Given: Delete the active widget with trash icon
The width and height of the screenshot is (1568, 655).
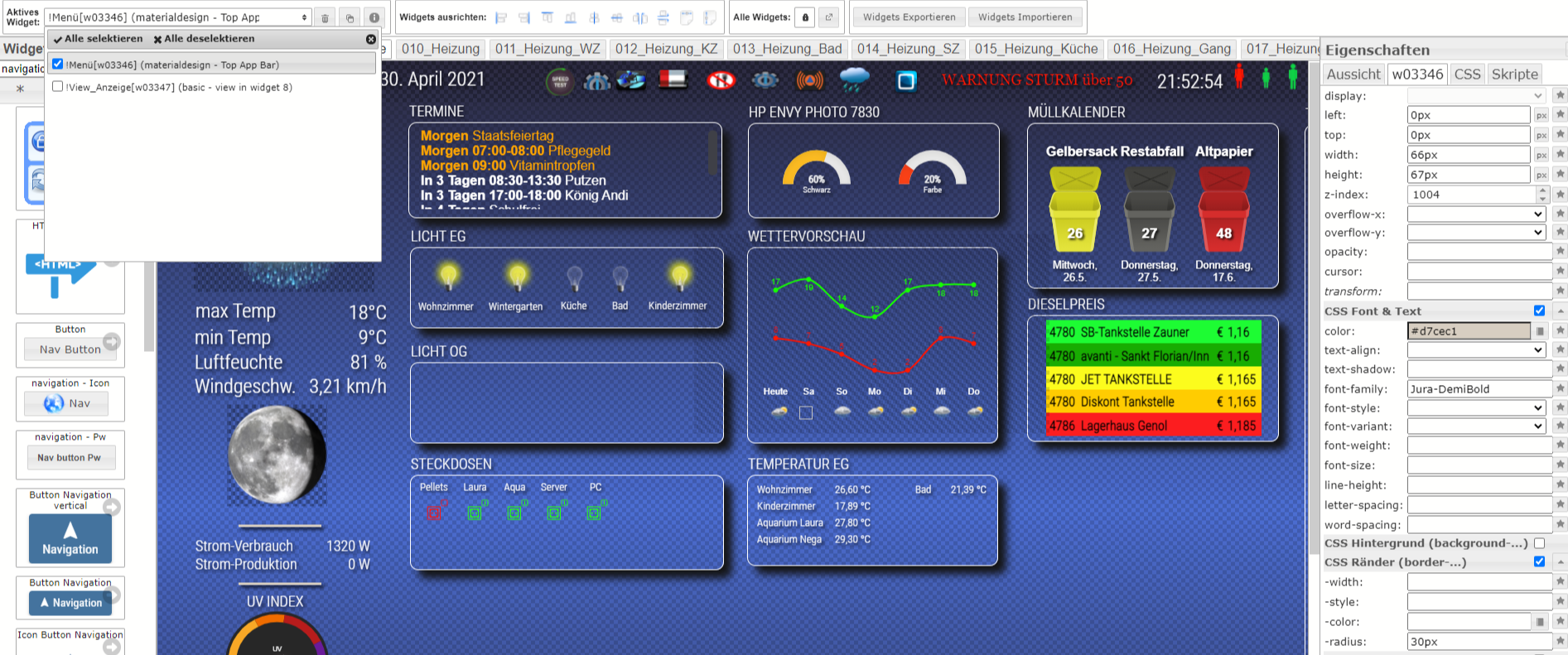Looking at the screenshot, I should click(326, 17).
